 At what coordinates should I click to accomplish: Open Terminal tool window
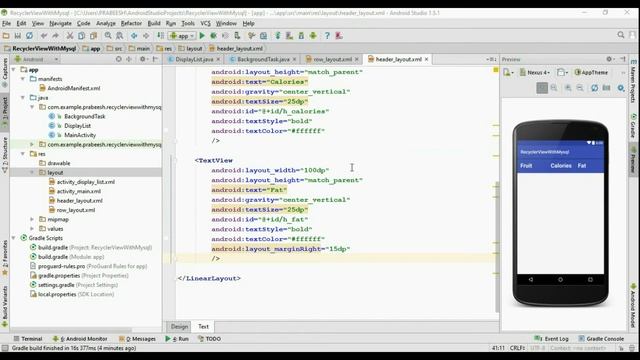(28, 339)
